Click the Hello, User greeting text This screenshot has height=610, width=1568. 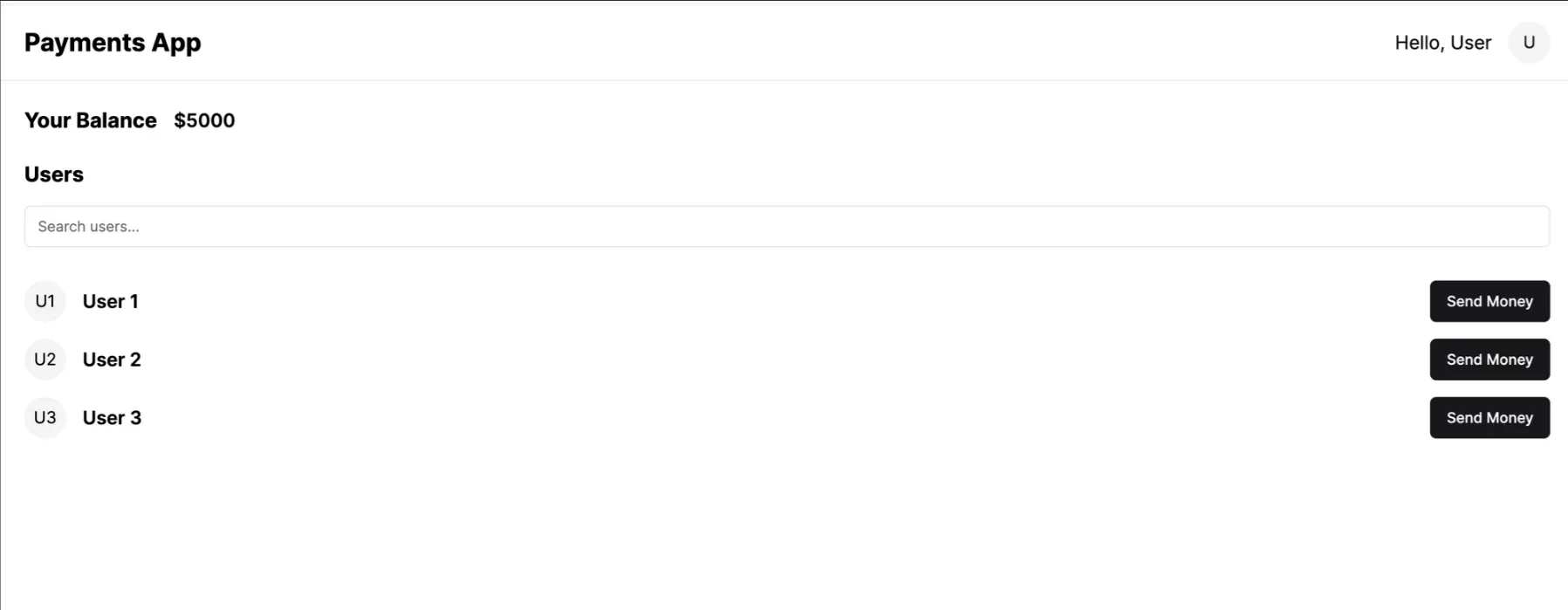1442,43
